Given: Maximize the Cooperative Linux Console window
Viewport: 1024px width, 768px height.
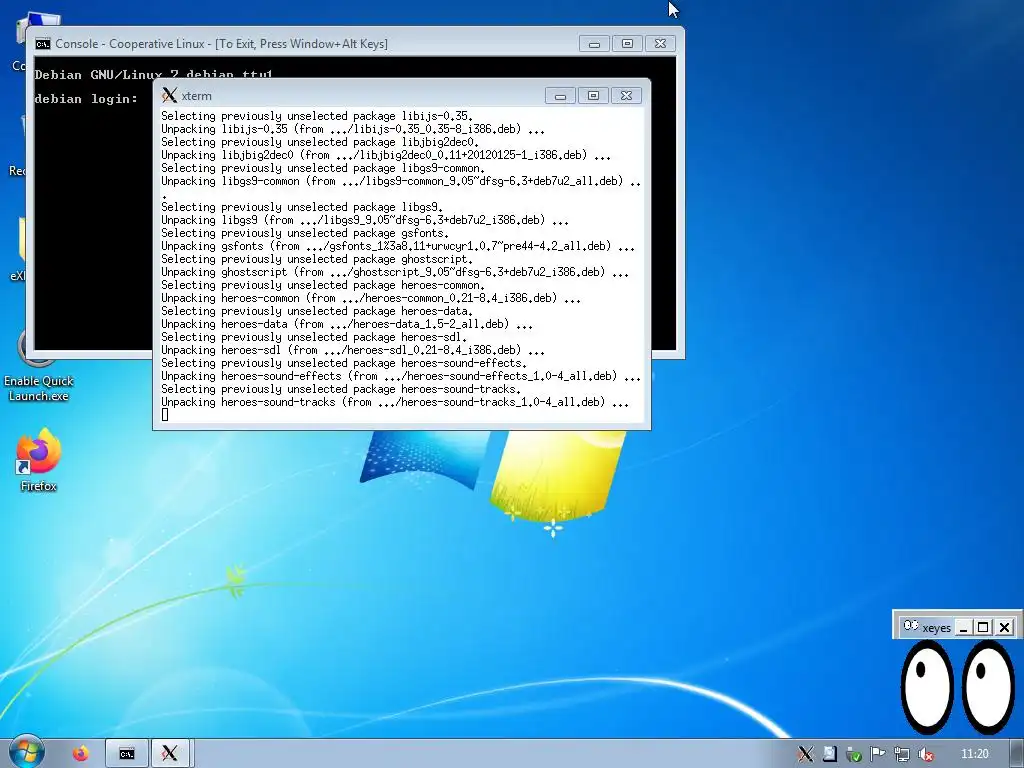Looking at the screenshot, I should tap(628, 44).
